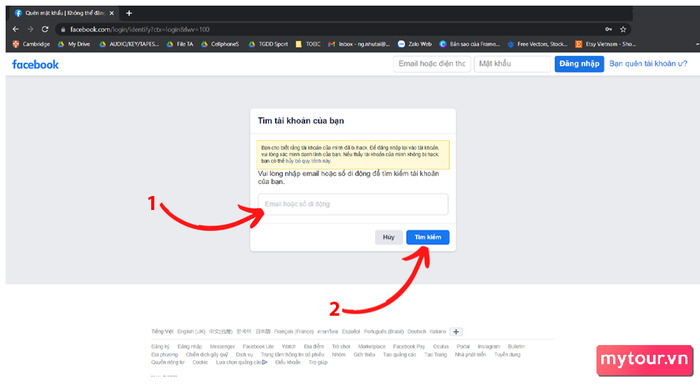Click the 'Tìm kiếm' search button

[x=428, y=237]
